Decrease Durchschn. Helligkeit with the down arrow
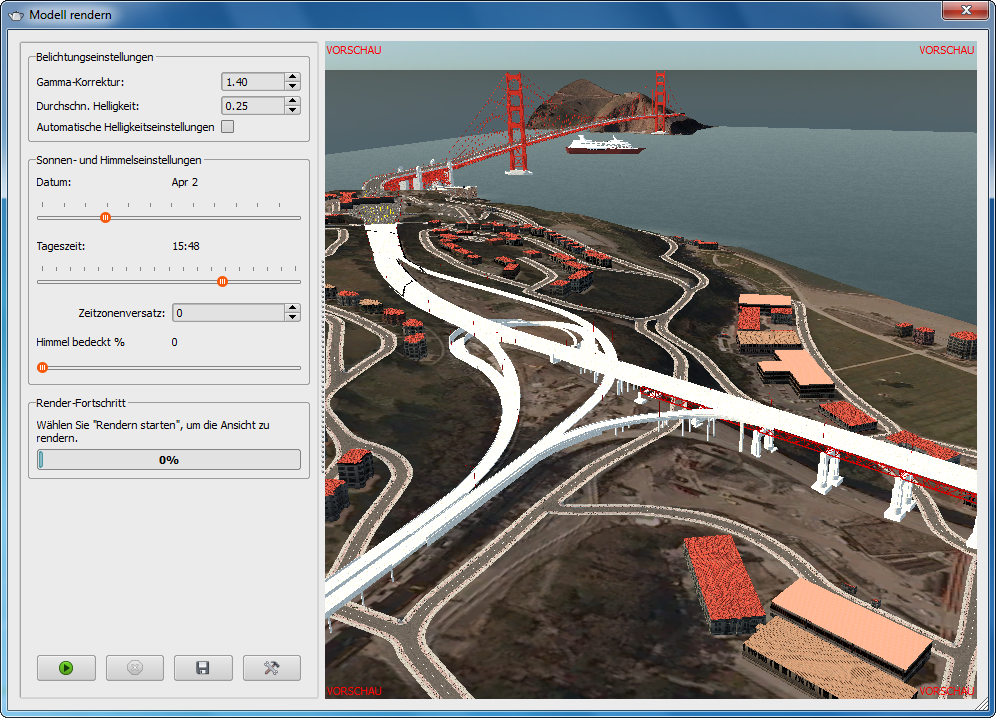 point(292,110)
